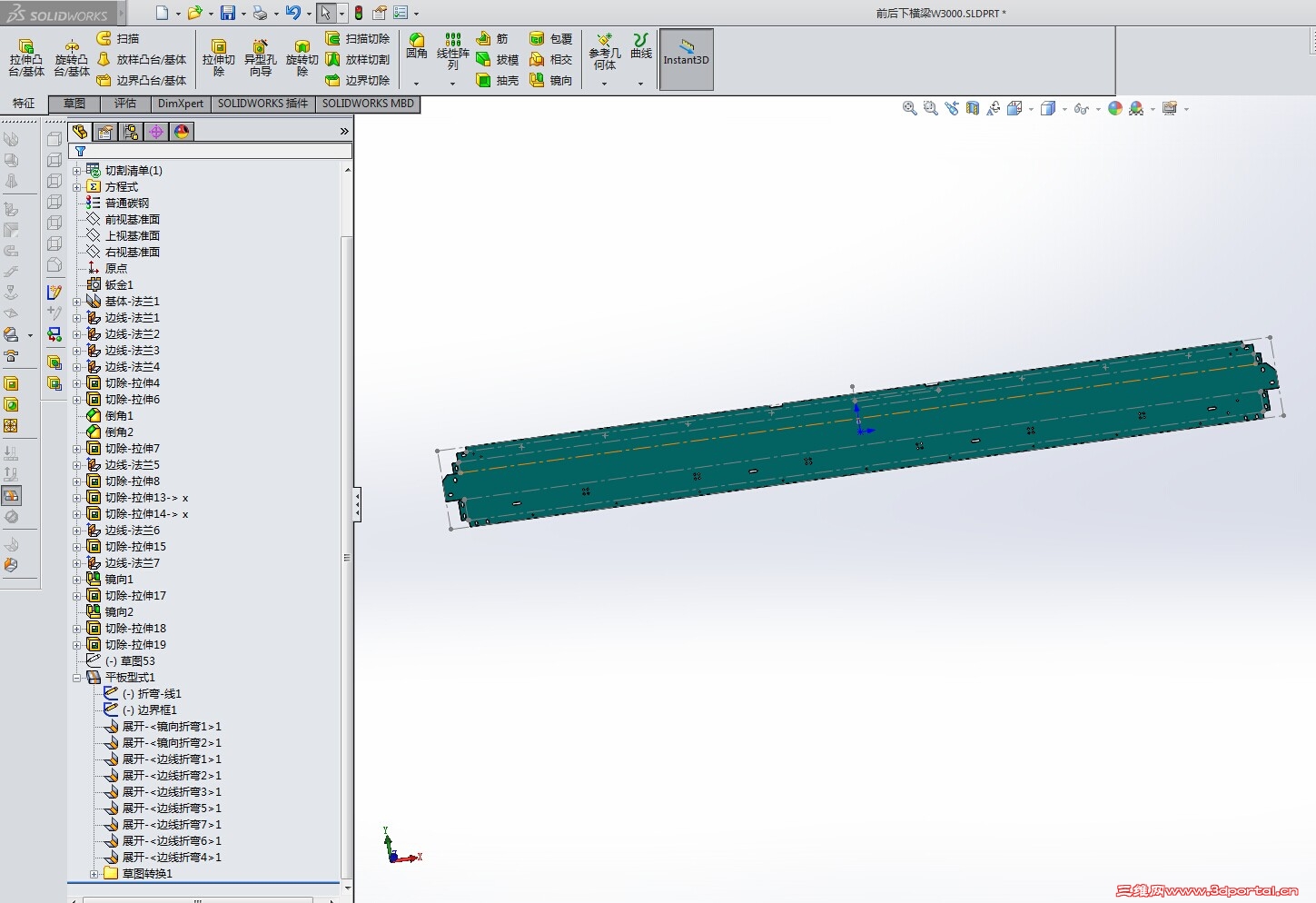The height and width of the screenshot is (903, 1316).
Task: Open the Edit Appearance color ball
Action: (1115, 108)
